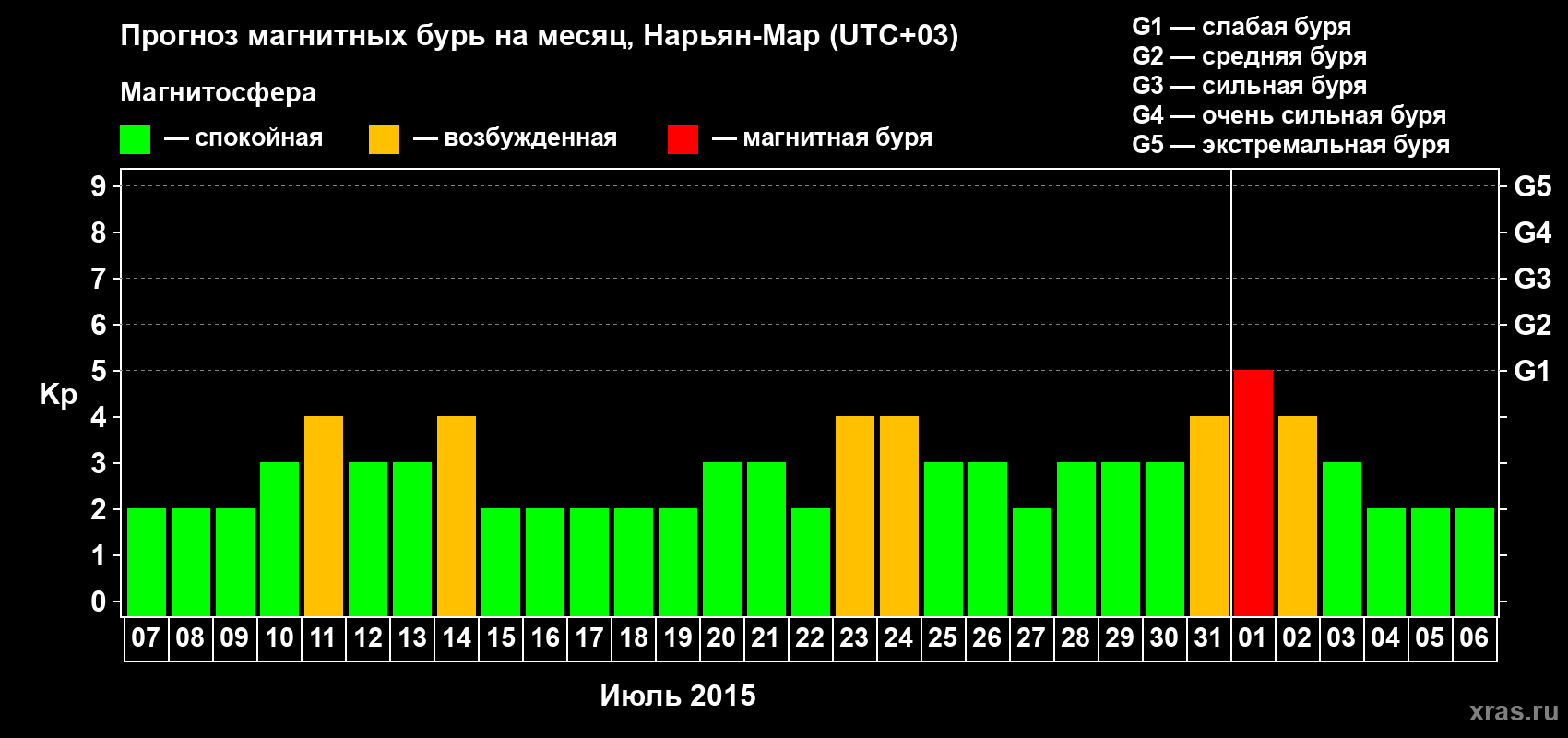The width and height of the screenshot is (1568, 738).
Task: Click the green calm magnetosphere legend swatch
Action: point(135,139)
